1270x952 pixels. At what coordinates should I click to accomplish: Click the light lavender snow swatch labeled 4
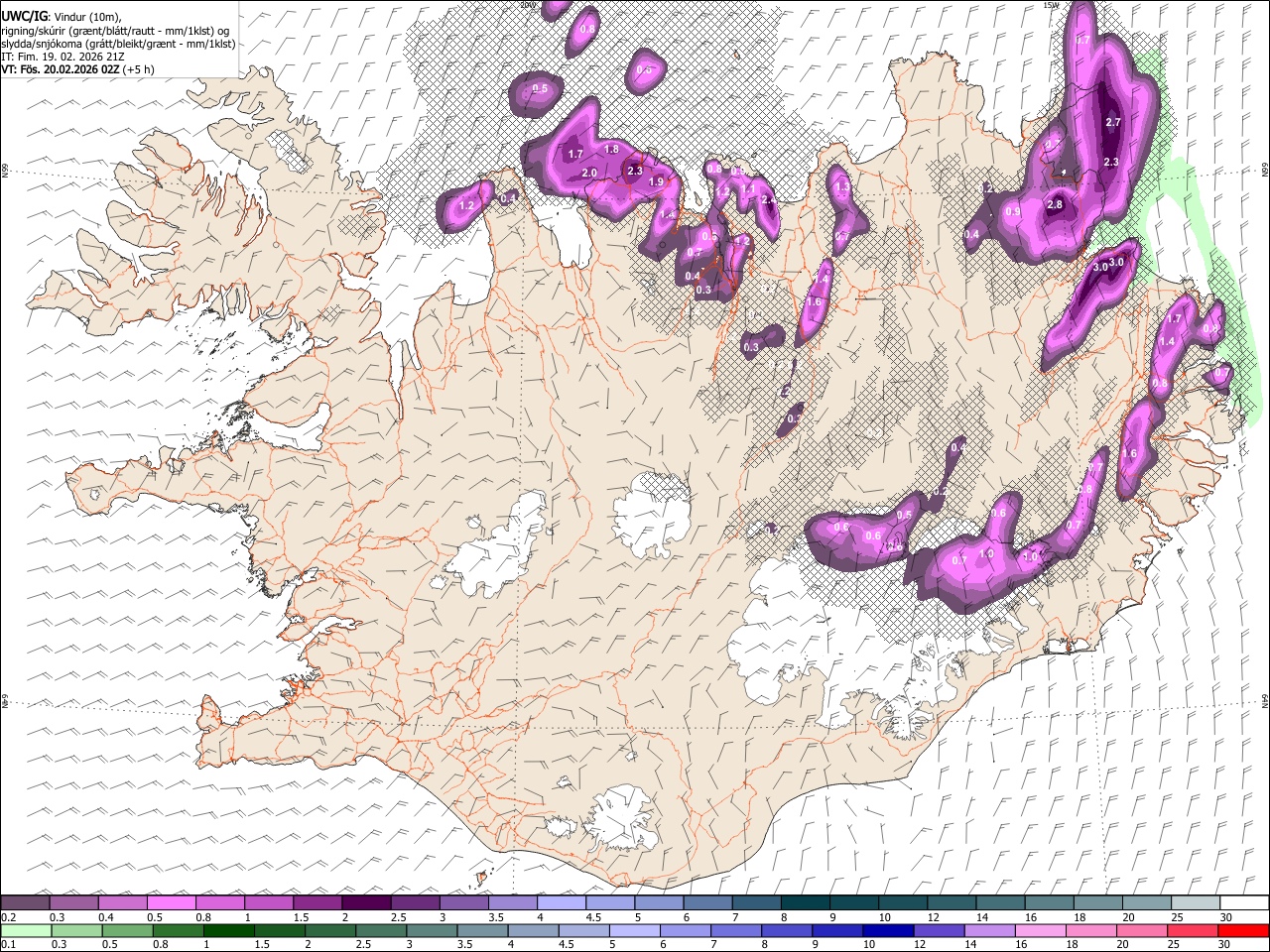(561, 902)
